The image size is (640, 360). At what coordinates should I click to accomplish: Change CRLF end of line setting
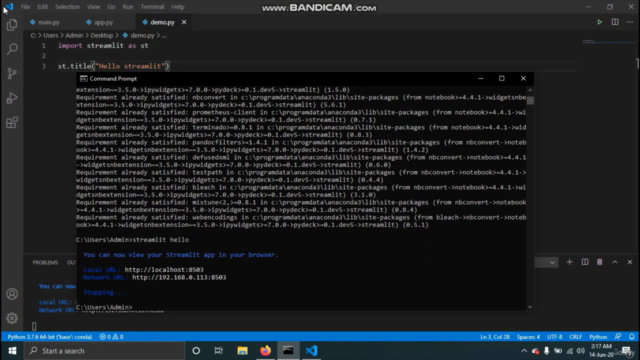(x=576, y=337)
